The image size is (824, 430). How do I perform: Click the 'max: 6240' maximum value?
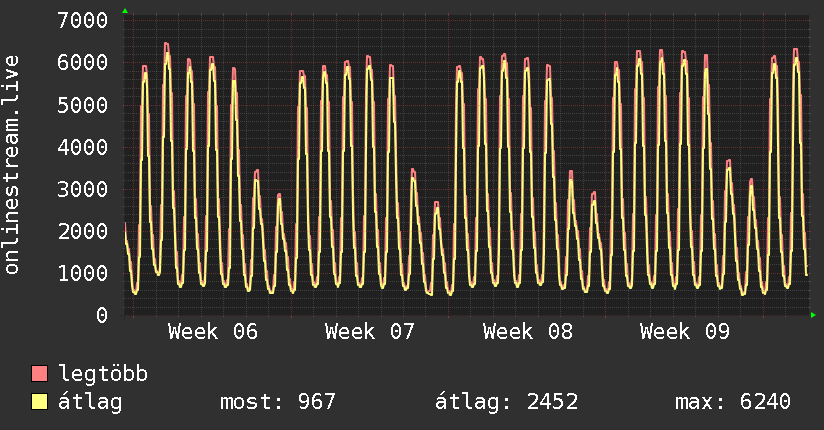point(733,402)
